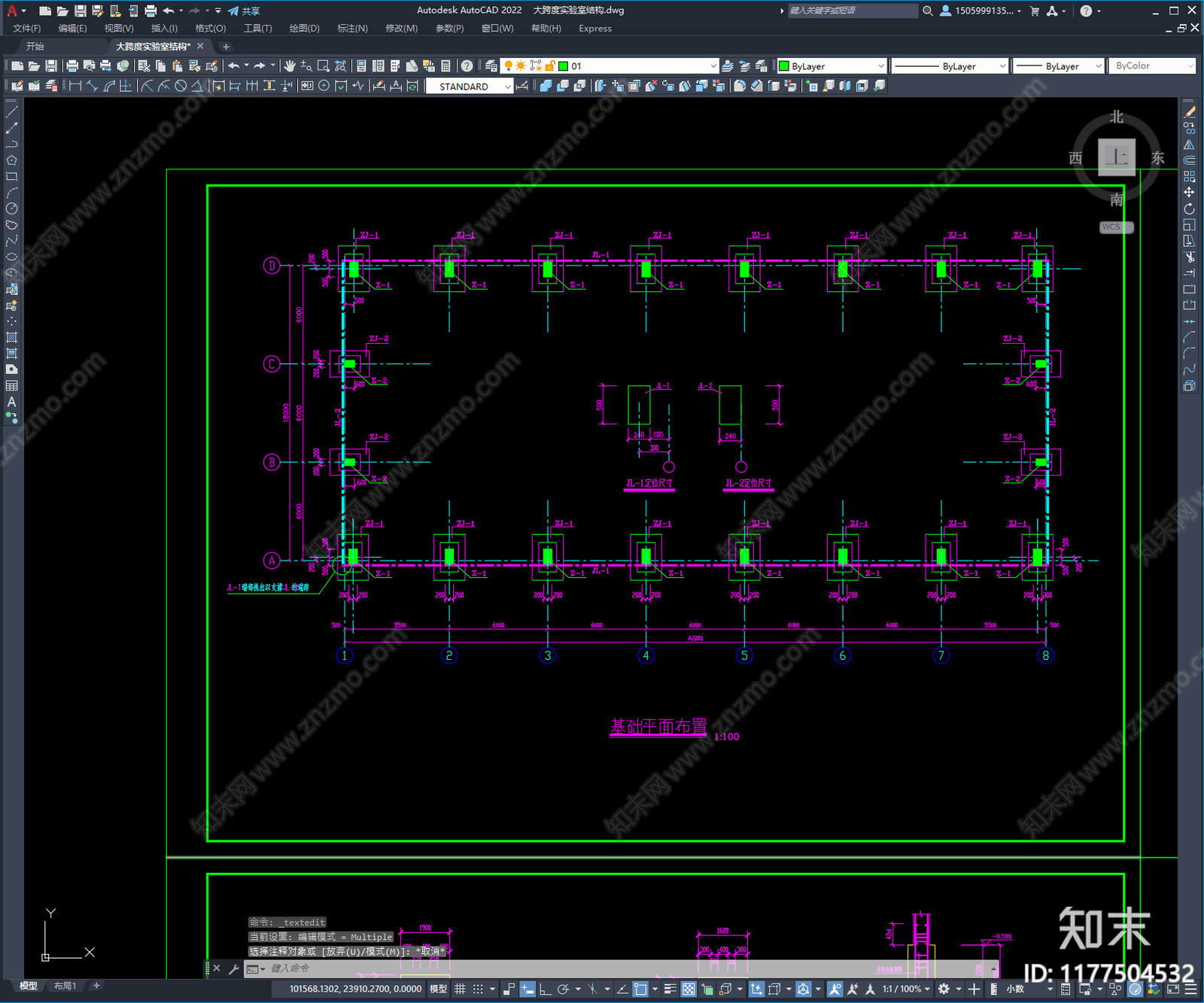1204x1003 pixels.
Task: Choose the Rotate tool in the modify toolbar
Action: pos(1189,208)
